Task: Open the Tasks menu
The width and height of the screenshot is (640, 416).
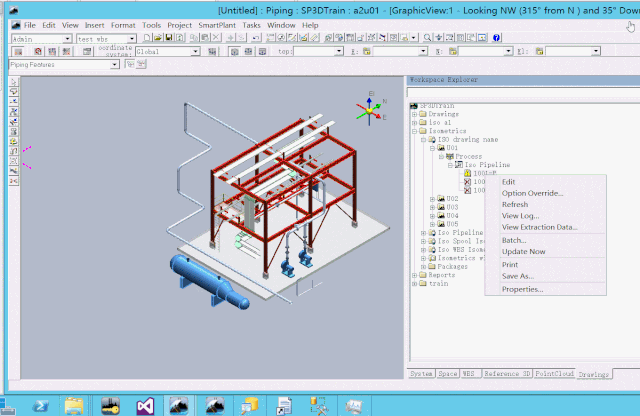Action: (251, 25)
